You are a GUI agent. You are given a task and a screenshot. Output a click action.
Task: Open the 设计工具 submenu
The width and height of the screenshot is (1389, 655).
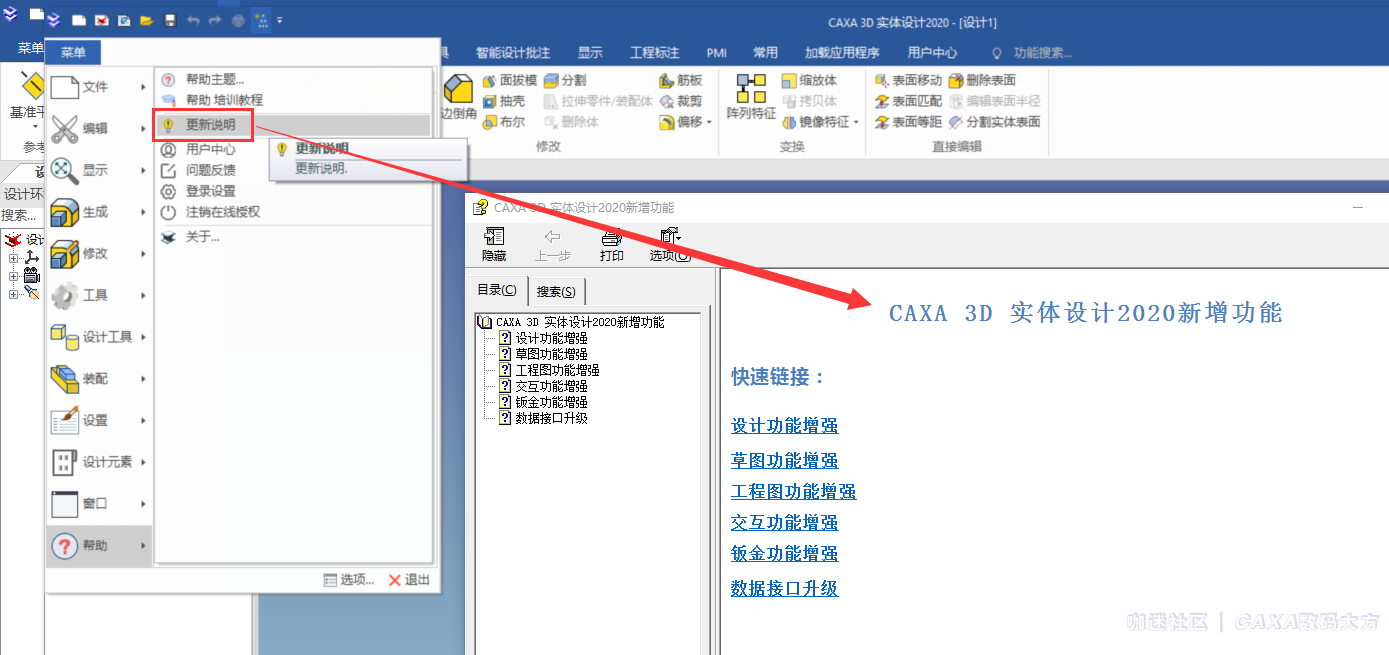click(99, 337)
